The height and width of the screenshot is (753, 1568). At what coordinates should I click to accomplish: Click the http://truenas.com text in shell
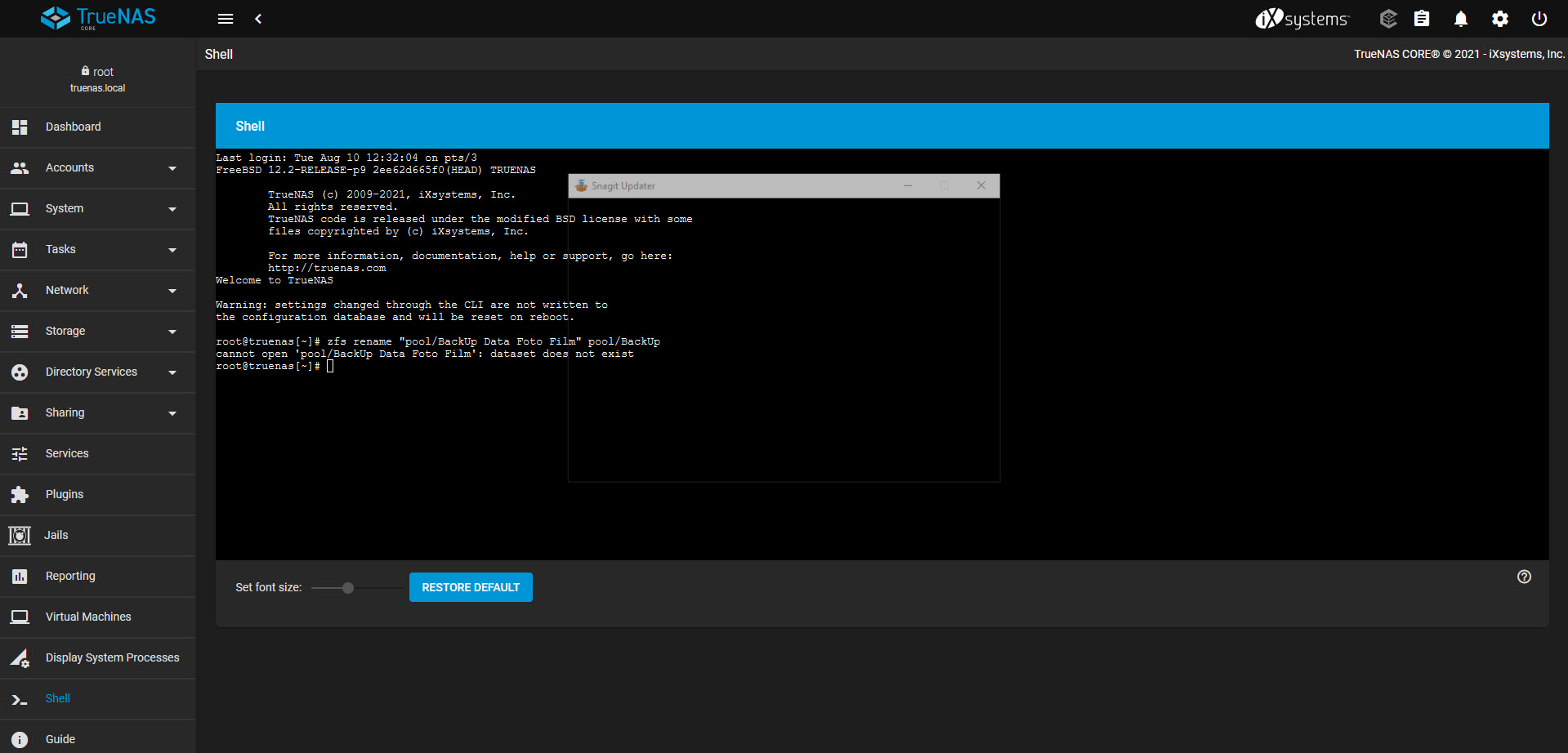pyautogui.click(x=327, y=268)
